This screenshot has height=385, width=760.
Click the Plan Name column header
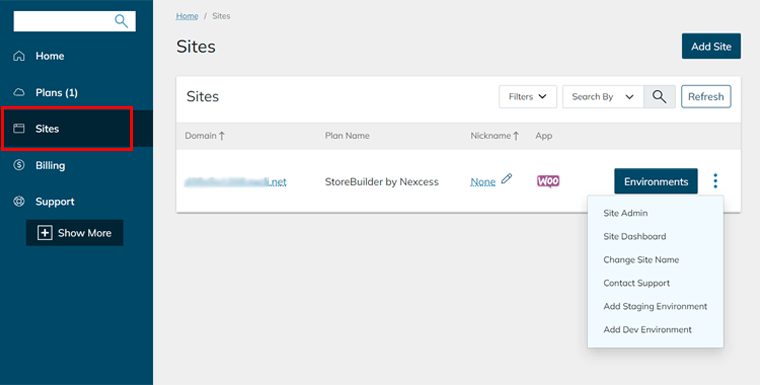pos(347,136)
